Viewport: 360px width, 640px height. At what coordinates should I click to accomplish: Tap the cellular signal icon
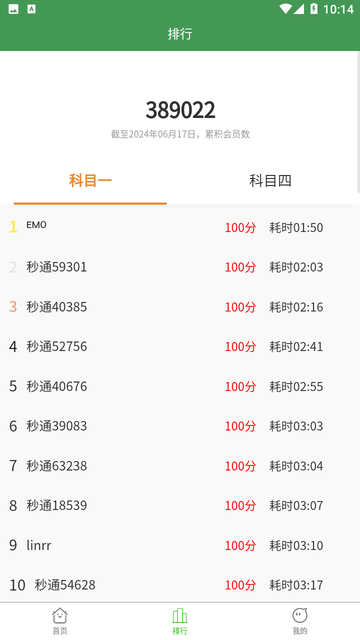click(299, 9)
